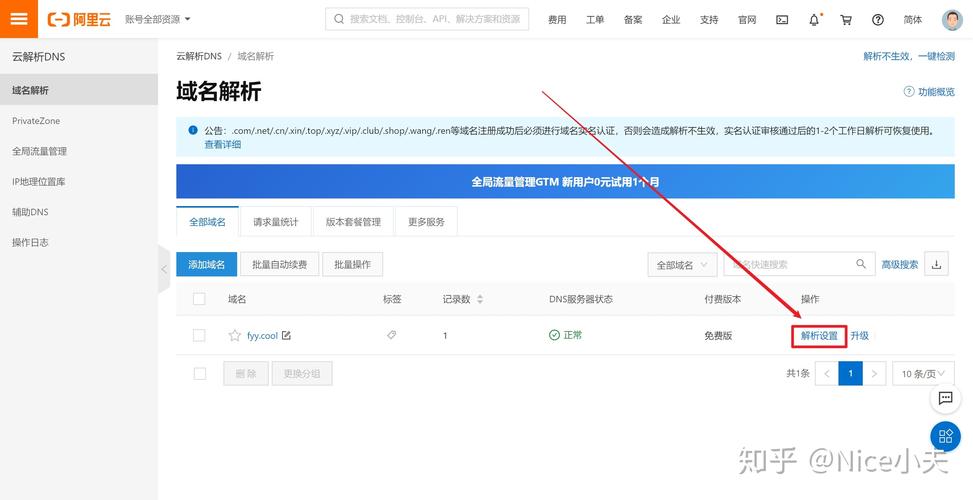Focus the top global search field
The height and width of the screenshot is (500, 973).
point(427,19)
